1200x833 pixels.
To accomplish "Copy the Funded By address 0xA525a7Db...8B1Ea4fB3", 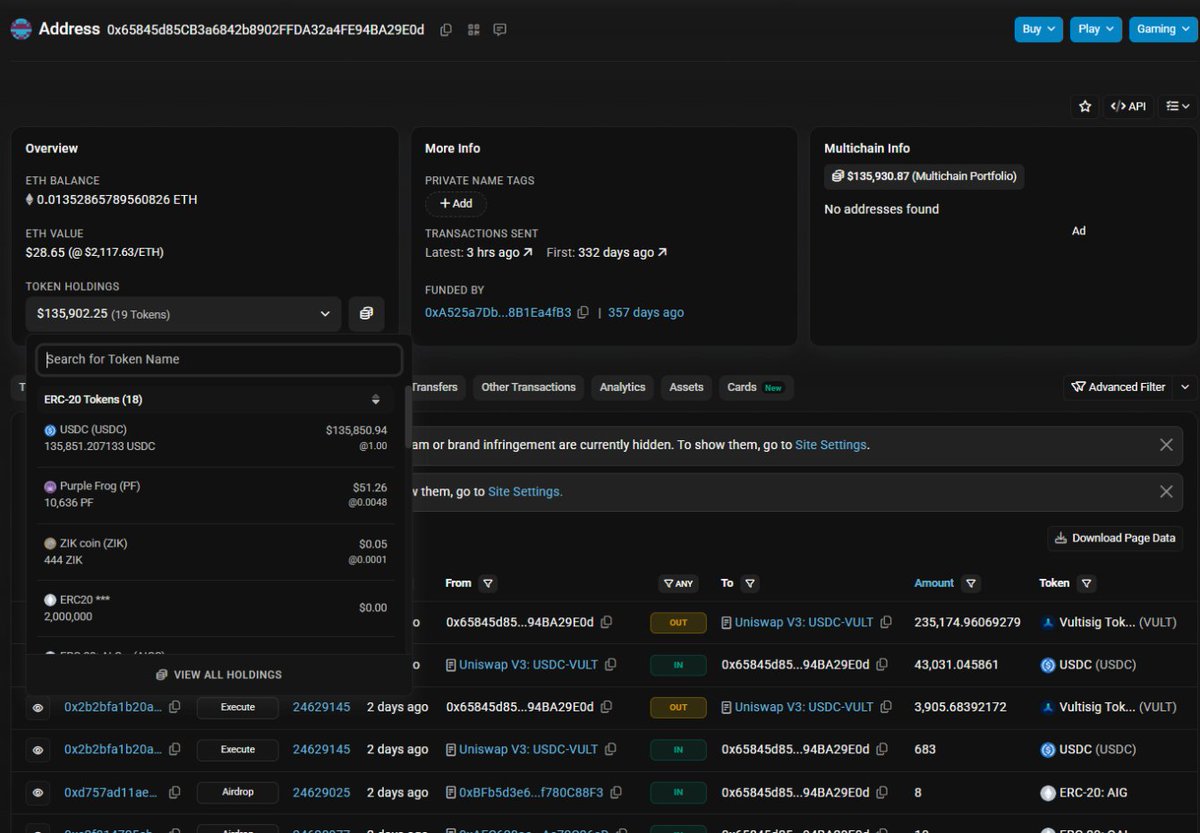I will [583, 313].
